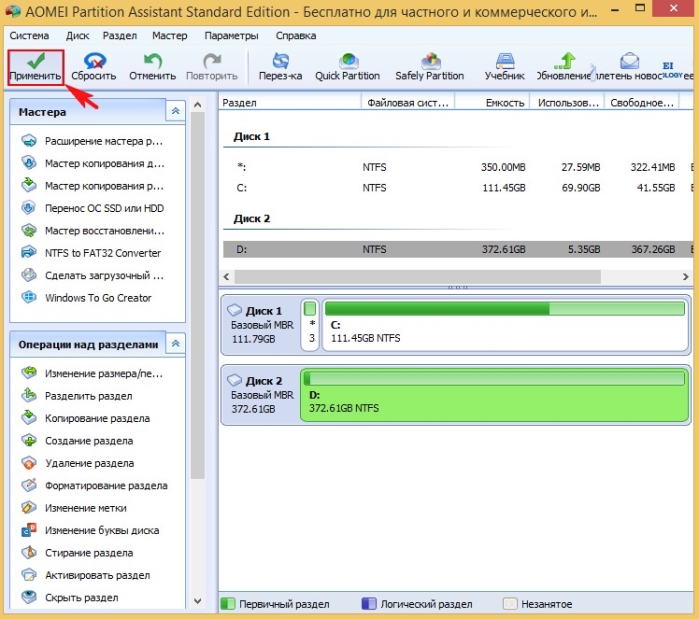699x619 pixels.
Task: Click the Первичный раздел legend swatch
Action: [x=228, y=604]
